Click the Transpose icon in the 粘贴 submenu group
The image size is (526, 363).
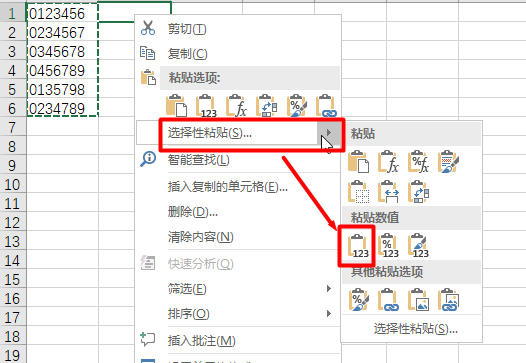pos(418,192)
